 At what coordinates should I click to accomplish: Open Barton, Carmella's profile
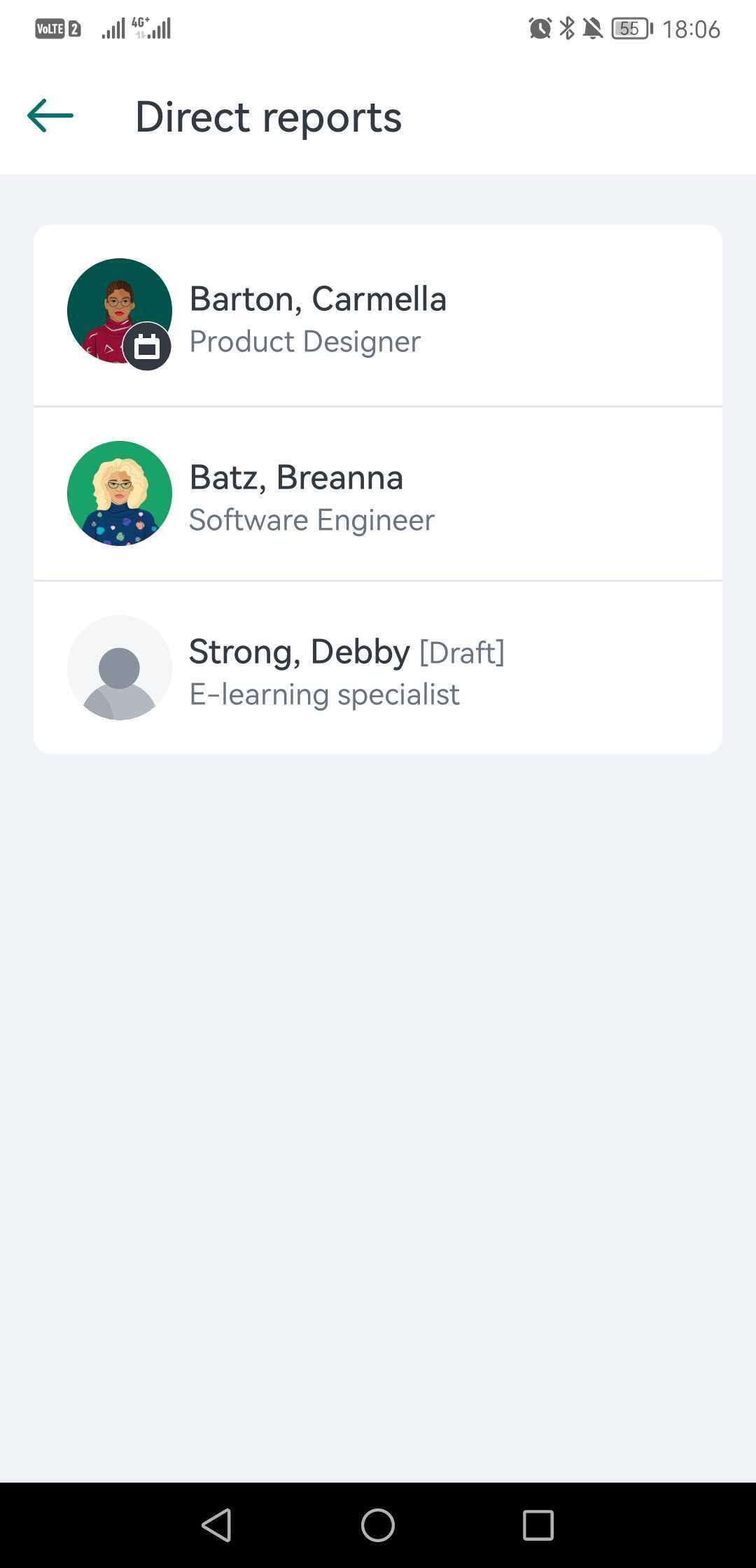(x=318, y=299)
